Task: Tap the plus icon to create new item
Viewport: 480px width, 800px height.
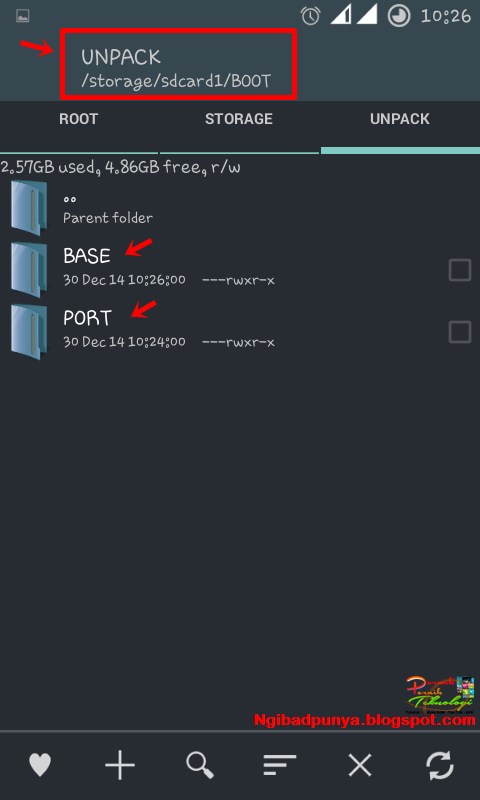Action: tap(120, 765)
